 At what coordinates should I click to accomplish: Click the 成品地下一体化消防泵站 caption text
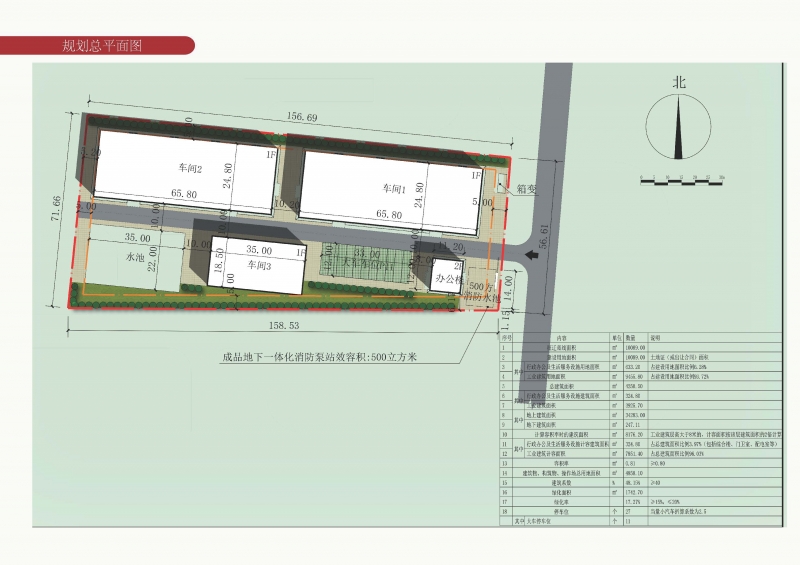point(319,355)
